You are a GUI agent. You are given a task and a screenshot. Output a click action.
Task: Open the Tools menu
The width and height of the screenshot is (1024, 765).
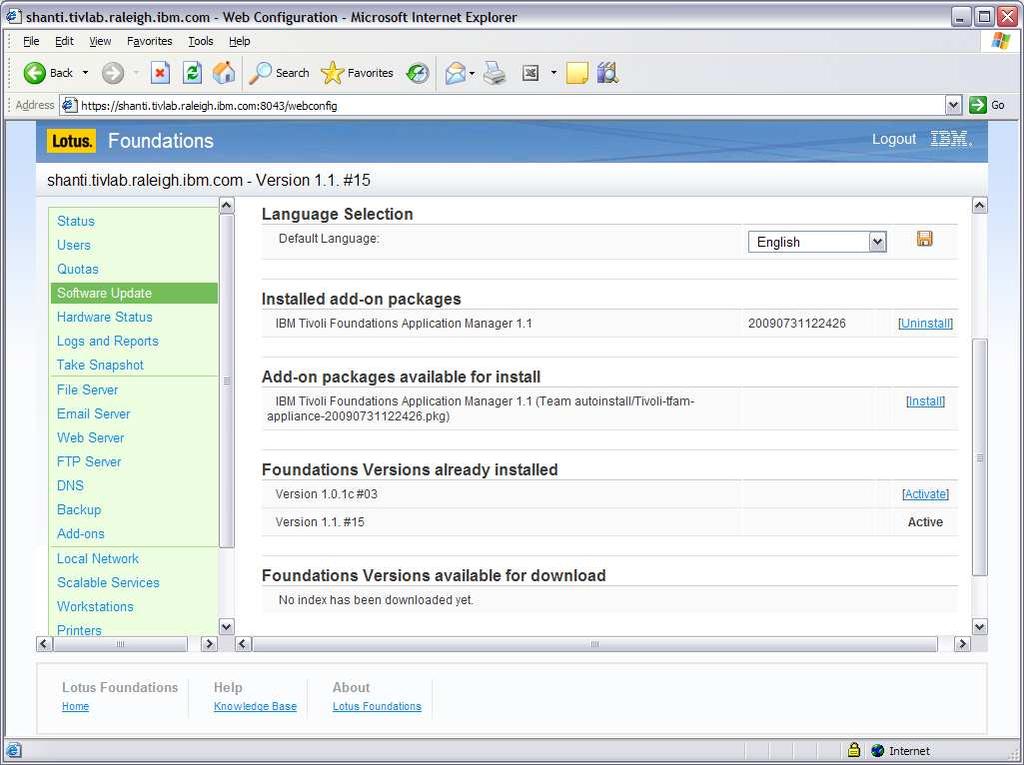[x=200, y=41]
